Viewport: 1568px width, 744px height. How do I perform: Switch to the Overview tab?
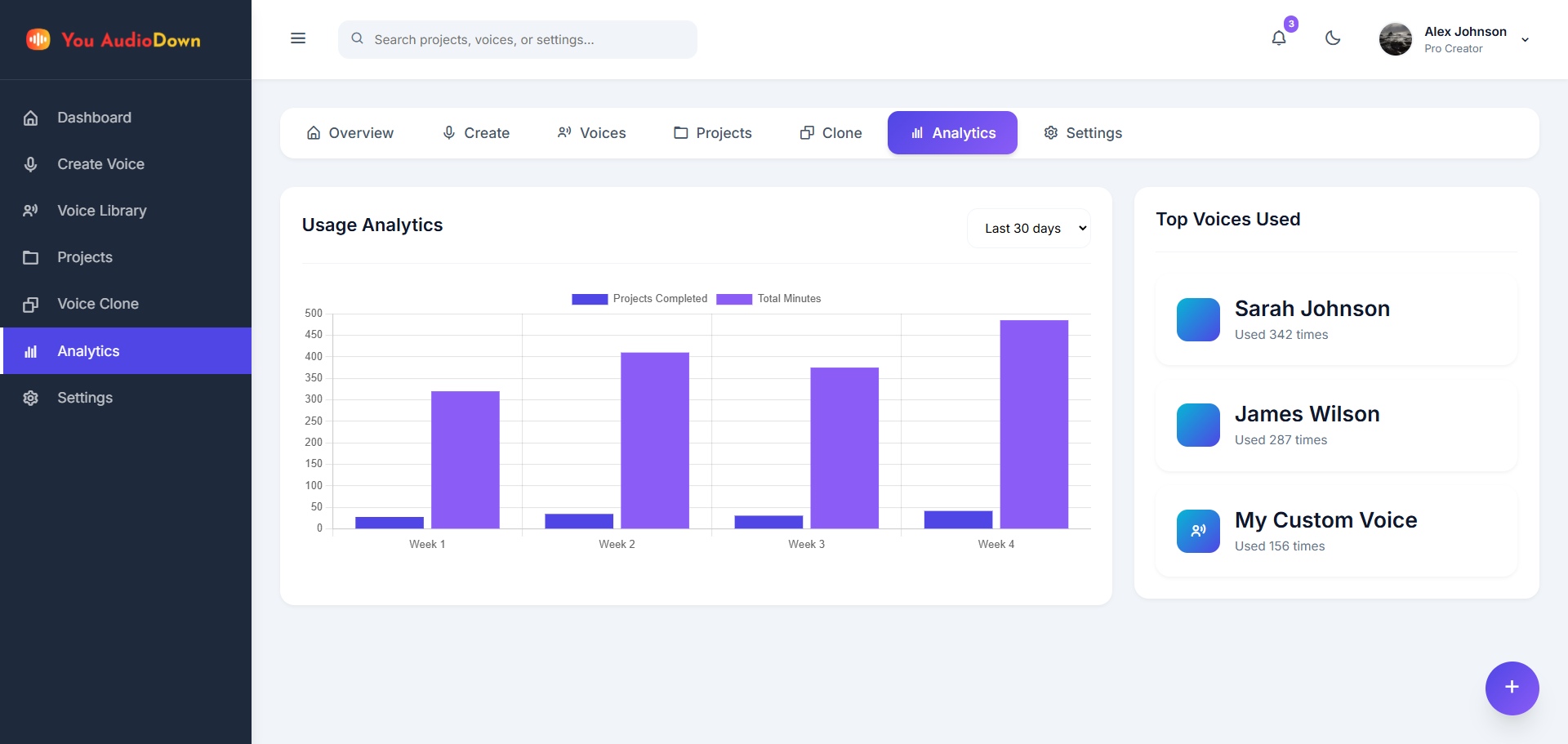click(350, 133)
